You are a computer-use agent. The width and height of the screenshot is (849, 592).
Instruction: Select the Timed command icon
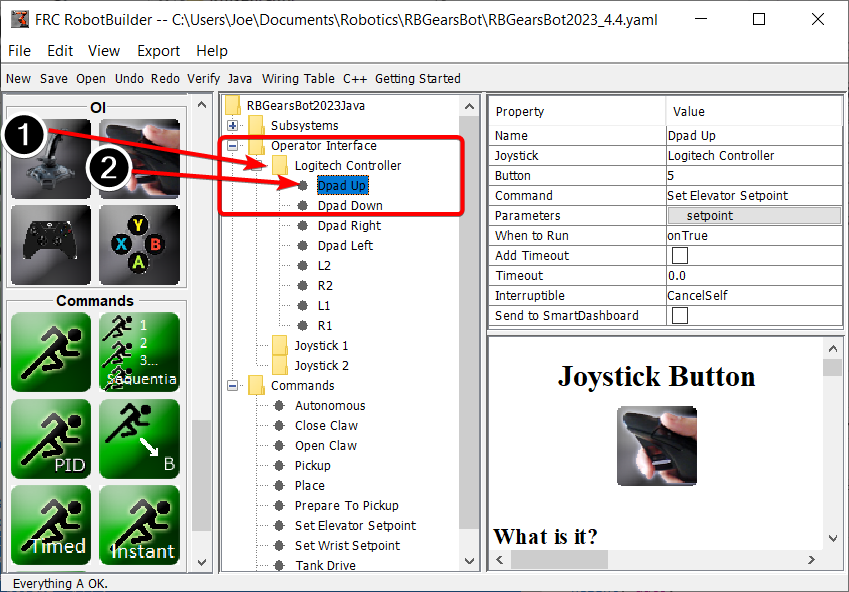[x=51, y=524]
